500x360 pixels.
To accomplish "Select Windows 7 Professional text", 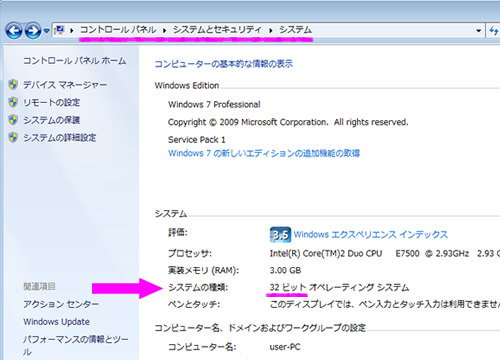I will (x=214, y=104).
